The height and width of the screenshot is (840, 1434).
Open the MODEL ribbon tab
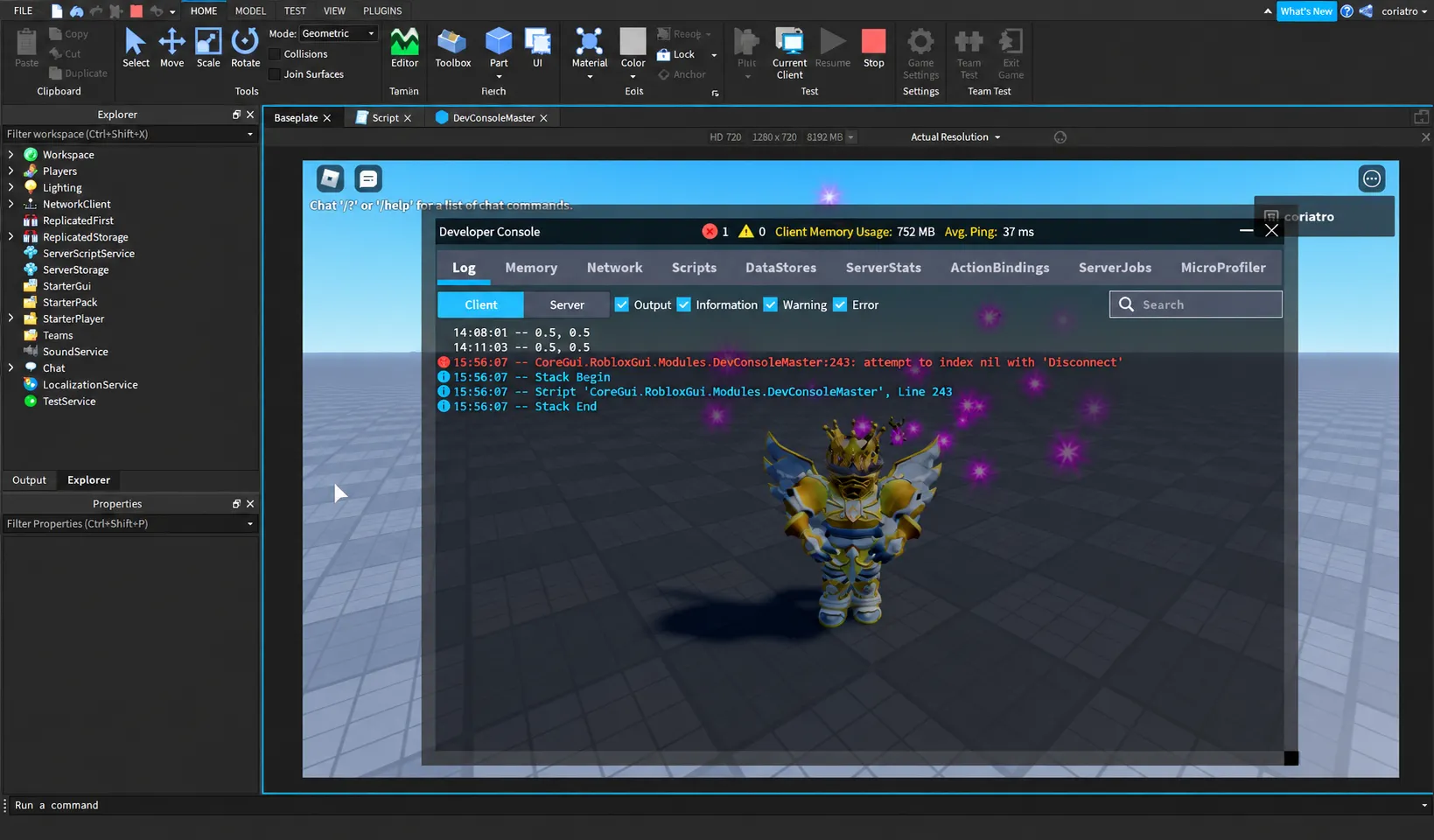pos(250,10)
